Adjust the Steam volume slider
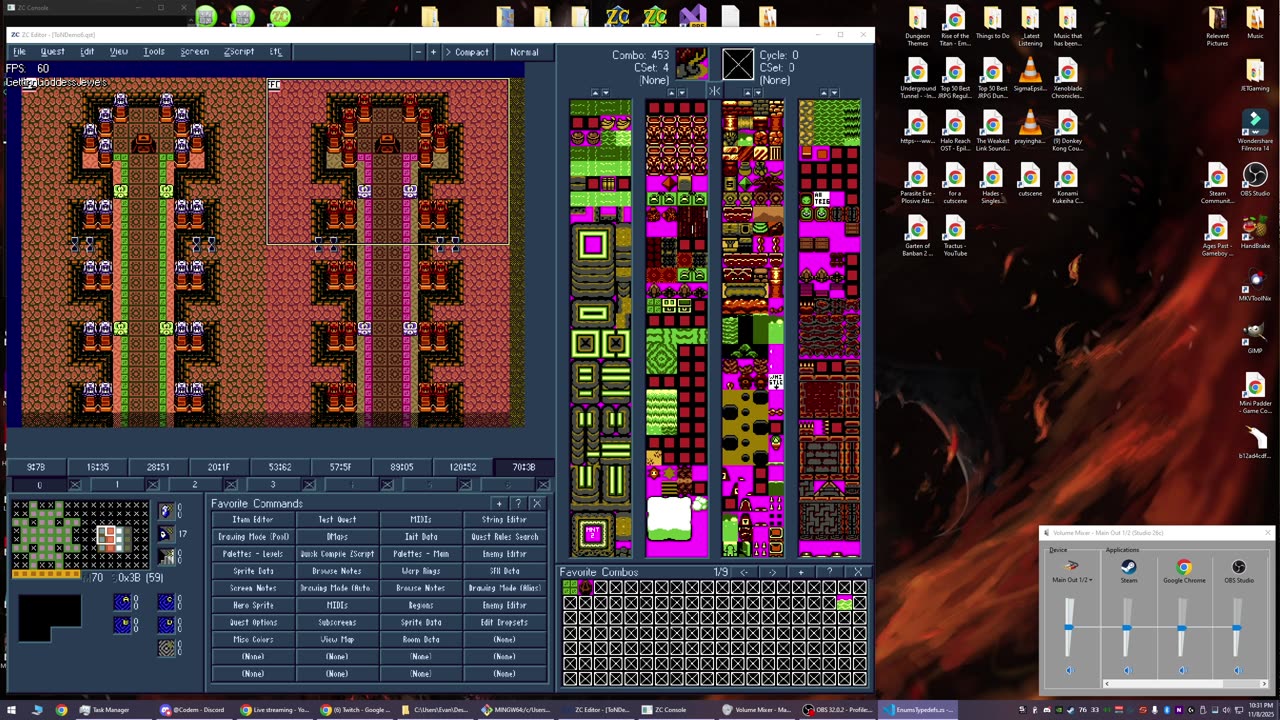This screenshot has height=720, width=1280. pos(1127,627)
